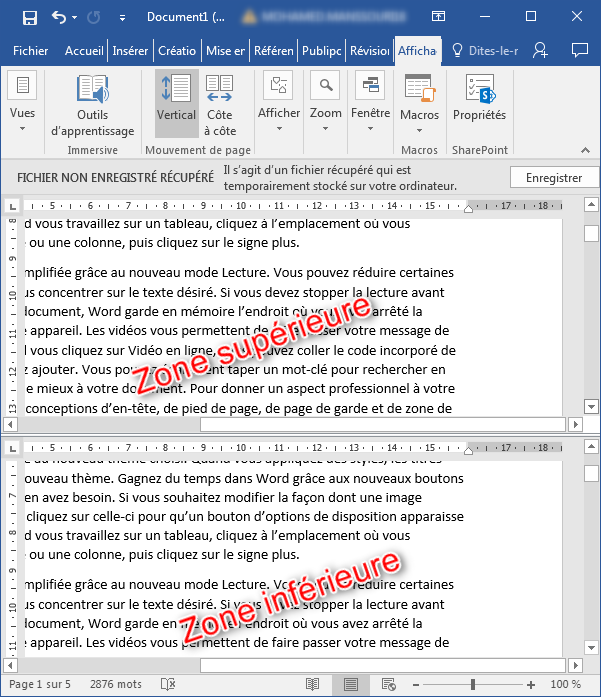Click text 'signe plus' in upper pane
The height and width of the screenshot is (697, 601).
pos(269,243)
